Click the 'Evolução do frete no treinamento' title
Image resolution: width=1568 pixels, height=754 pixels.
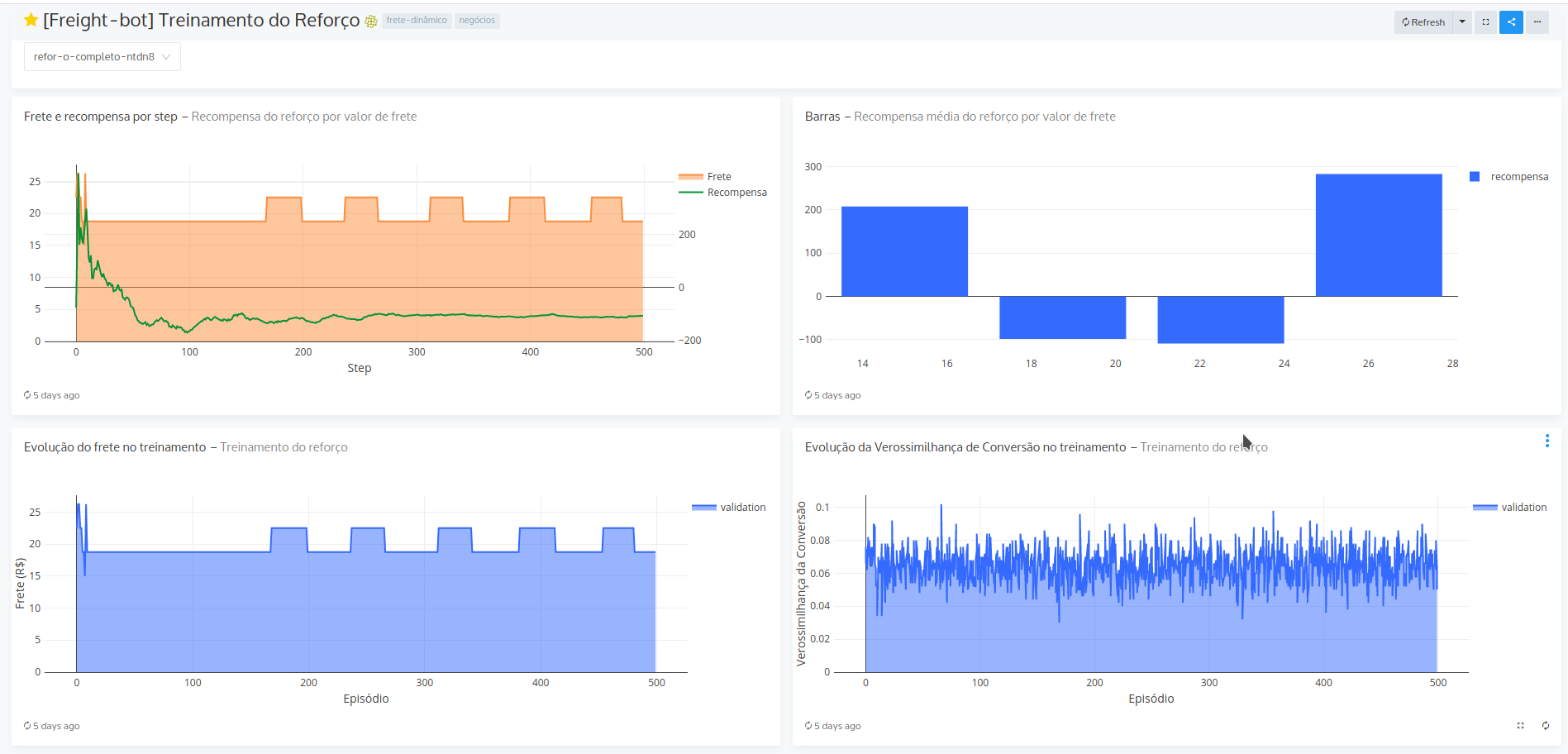tap(115, 447)
